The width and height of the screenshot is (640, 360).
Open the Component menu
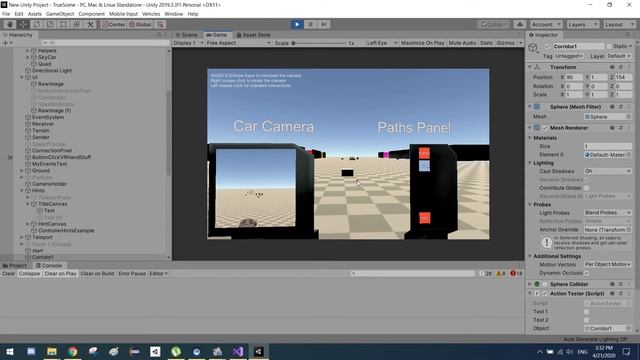coord(91,14)
